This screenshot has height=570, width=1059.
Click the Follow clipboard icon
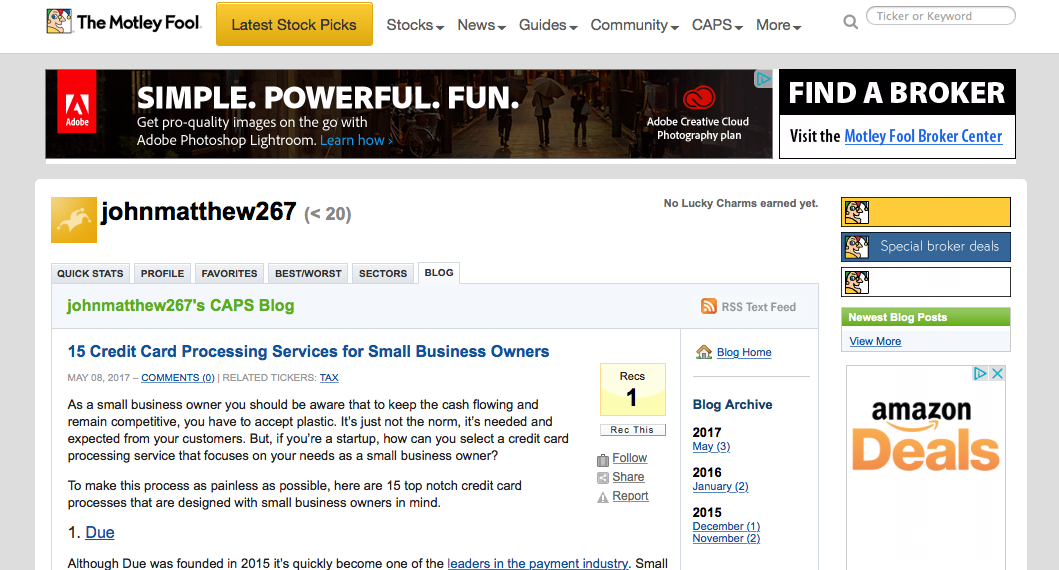(x=602, y=460)
